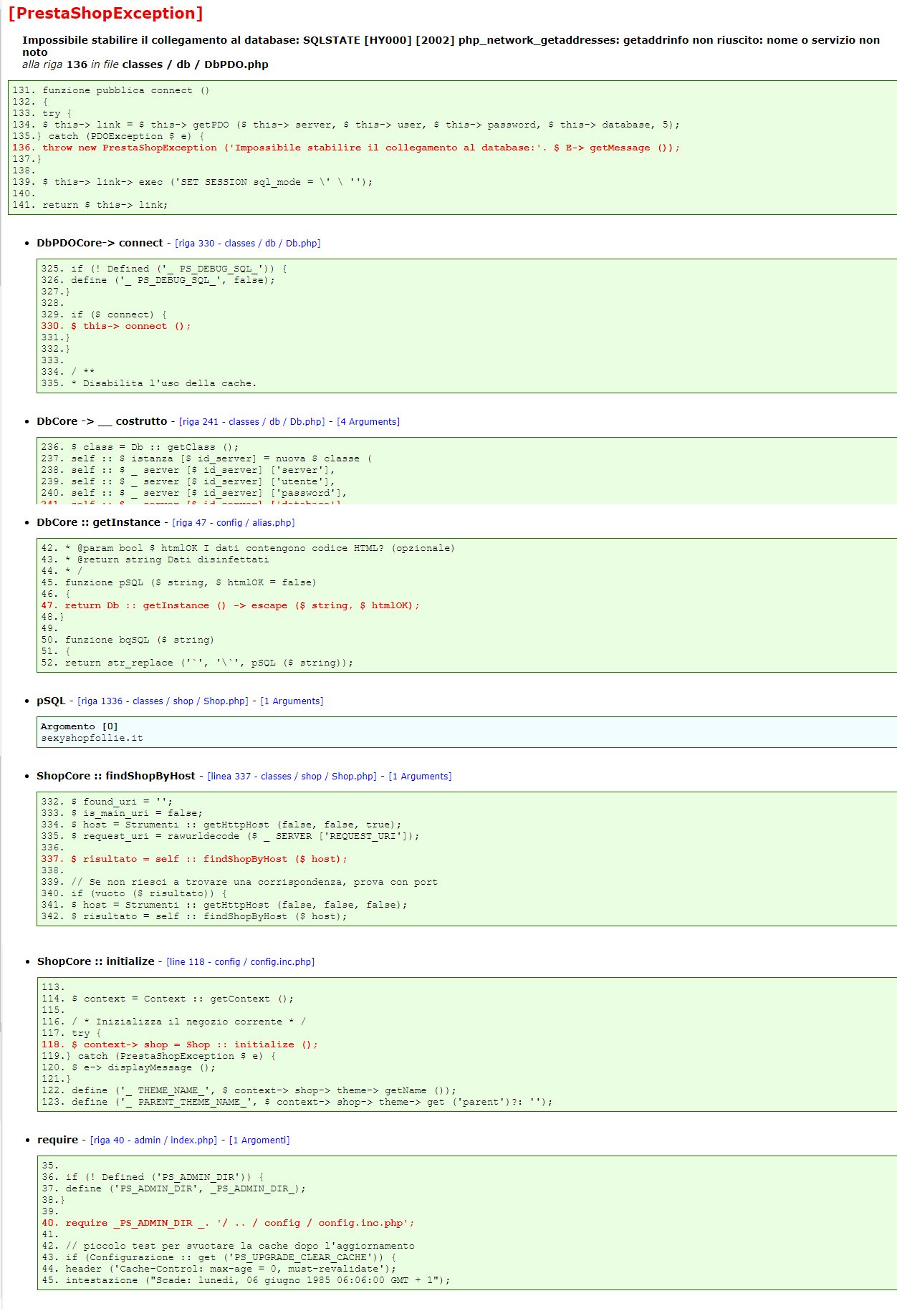Open the 'riga 47 - config / alias.php' link
Viewport: 897px width, 1316px height.
[x=234, y=523]
